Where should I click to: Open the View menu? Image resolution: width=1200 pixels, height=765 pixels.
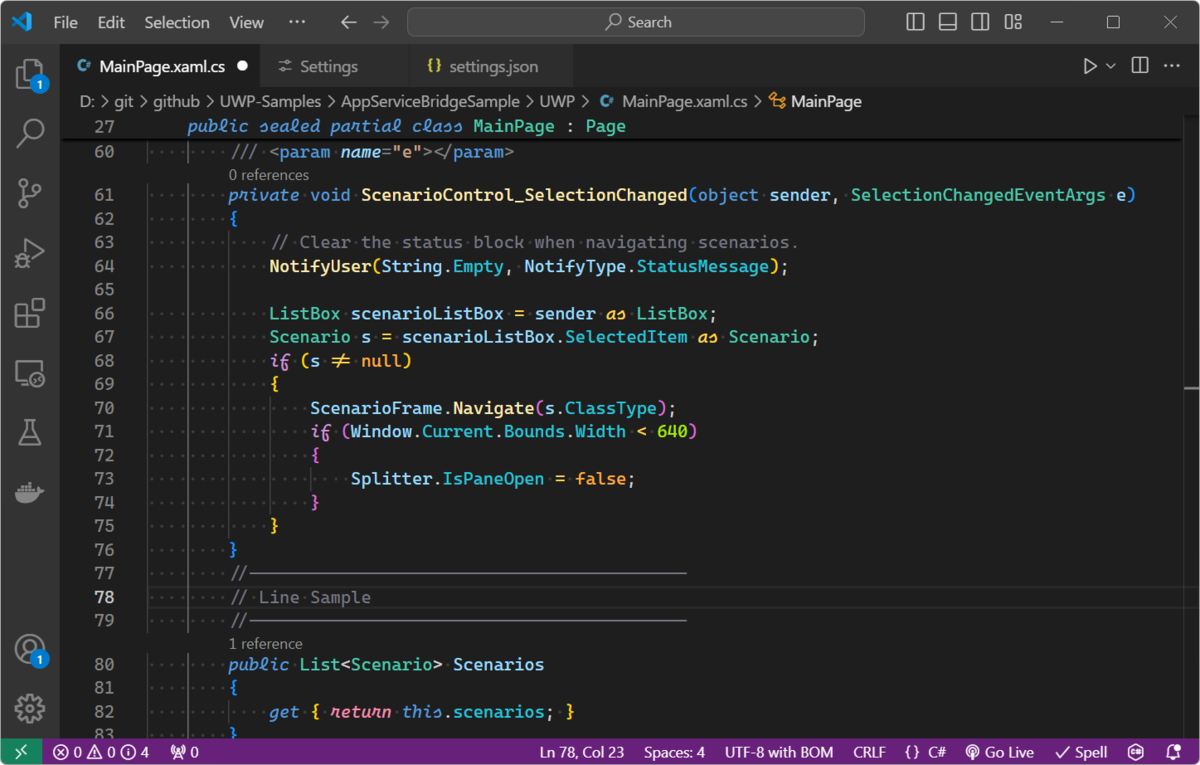[245, 22]
